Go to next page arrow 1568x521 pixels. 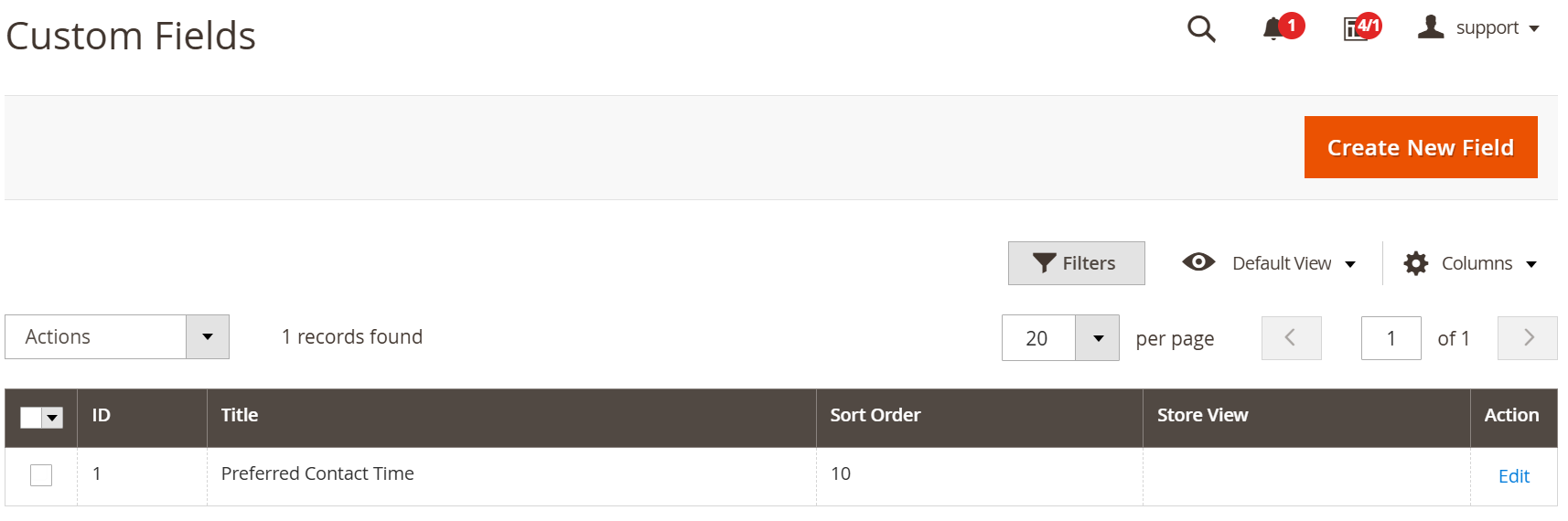click(x=1528, y=338)
